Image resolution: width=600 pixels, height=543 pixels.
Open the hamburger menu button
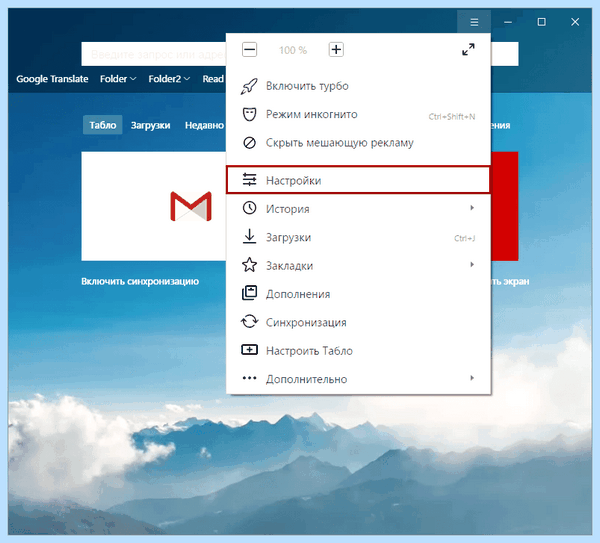(x=474, y=22)
